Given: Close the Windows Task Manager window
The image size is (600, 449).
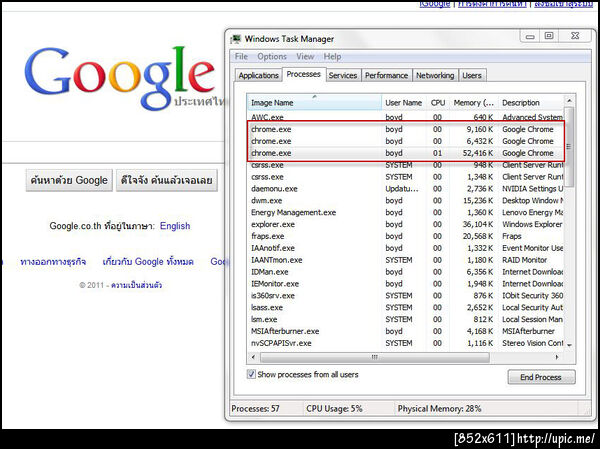Looking at the screenshot, I should pos(575,36).
